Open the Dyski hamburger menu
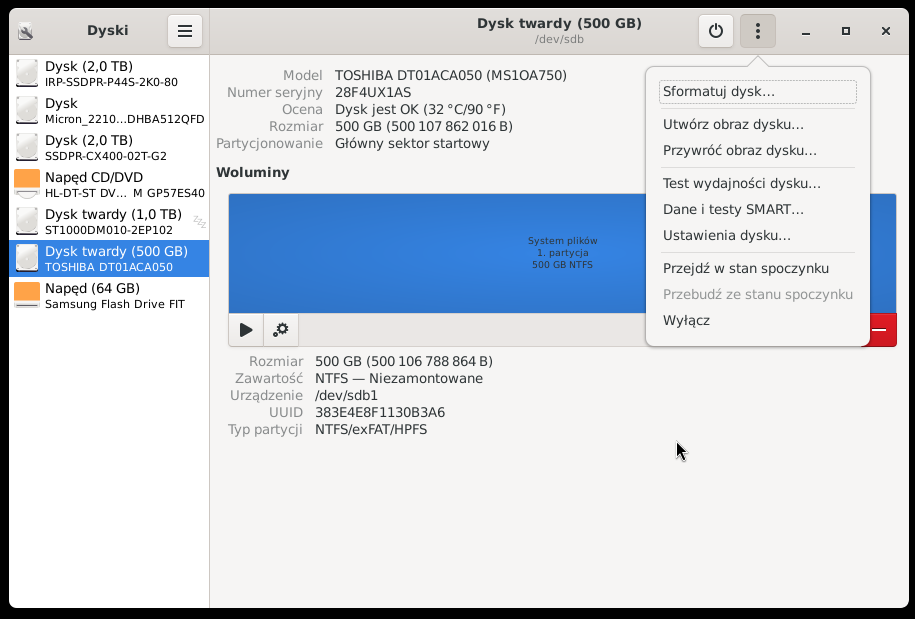This screenshot has height=619, width=915. [185, 31]
